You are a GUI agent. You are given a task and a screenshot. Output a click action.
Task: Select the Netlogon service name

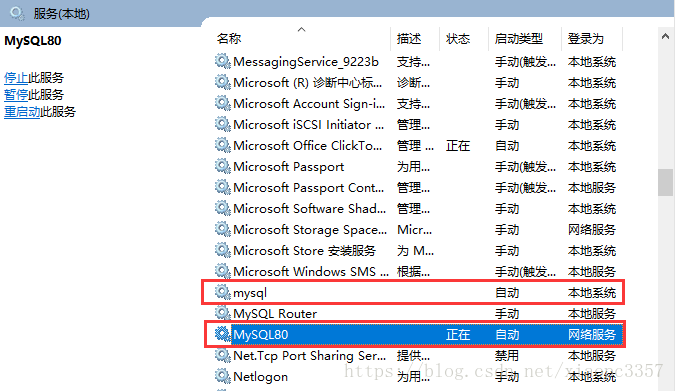point(260,377)
